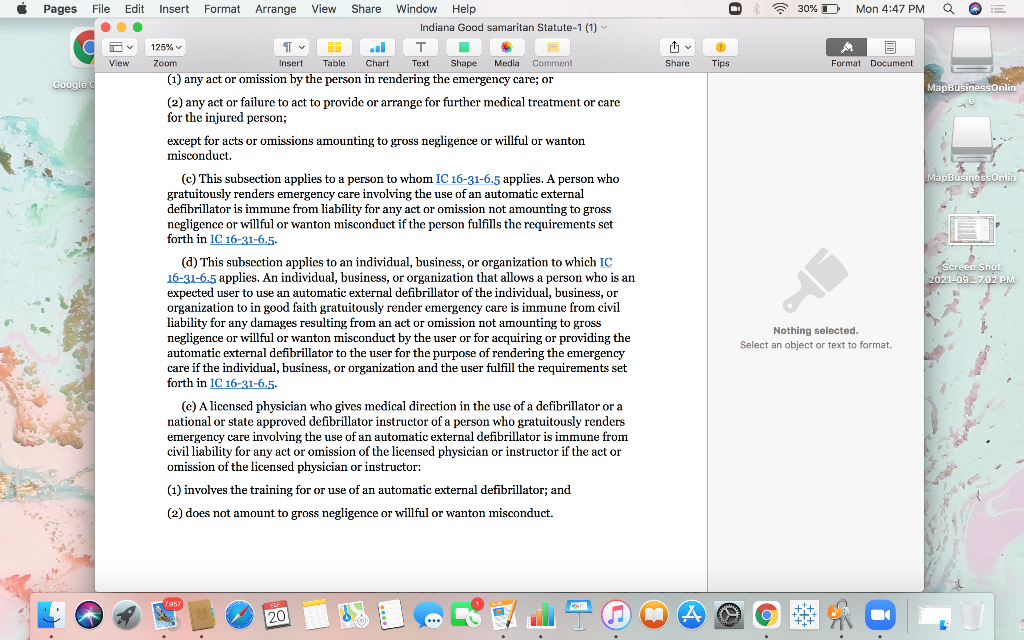Open the Media browser button

pyautogui.click(x=506, y=47)
